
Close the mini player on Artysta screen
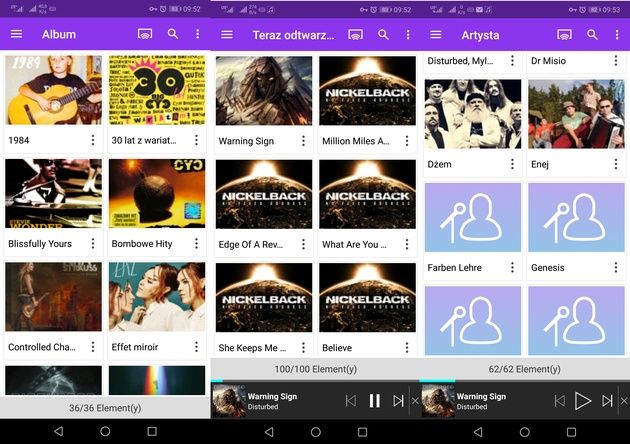pos(624,401)
